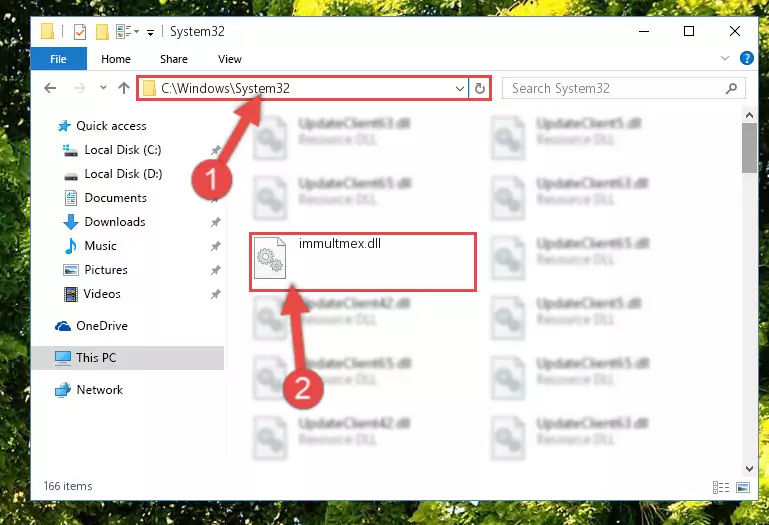Image resolution: width=769 pixels, height=525 pixels.
Task: Click the Network icon in sidebar
Action: 63,390
